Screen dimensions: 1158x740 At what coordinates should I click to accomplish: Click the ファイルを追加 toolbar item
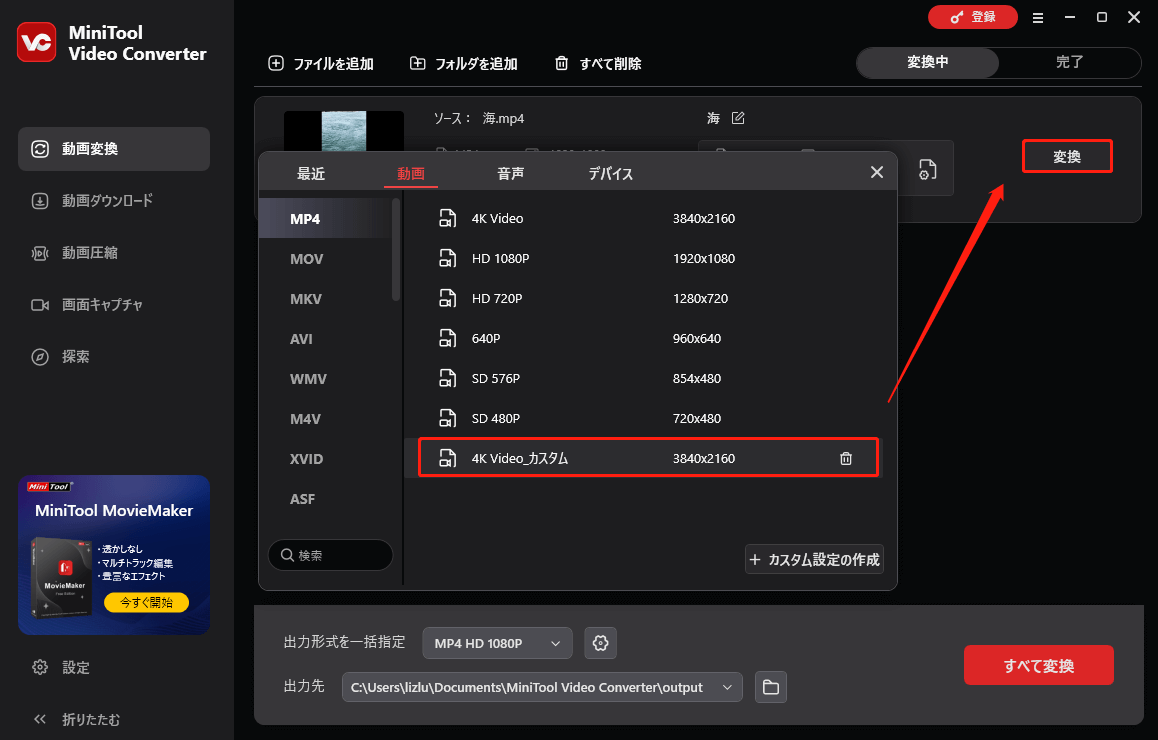[x=321, y=64]
